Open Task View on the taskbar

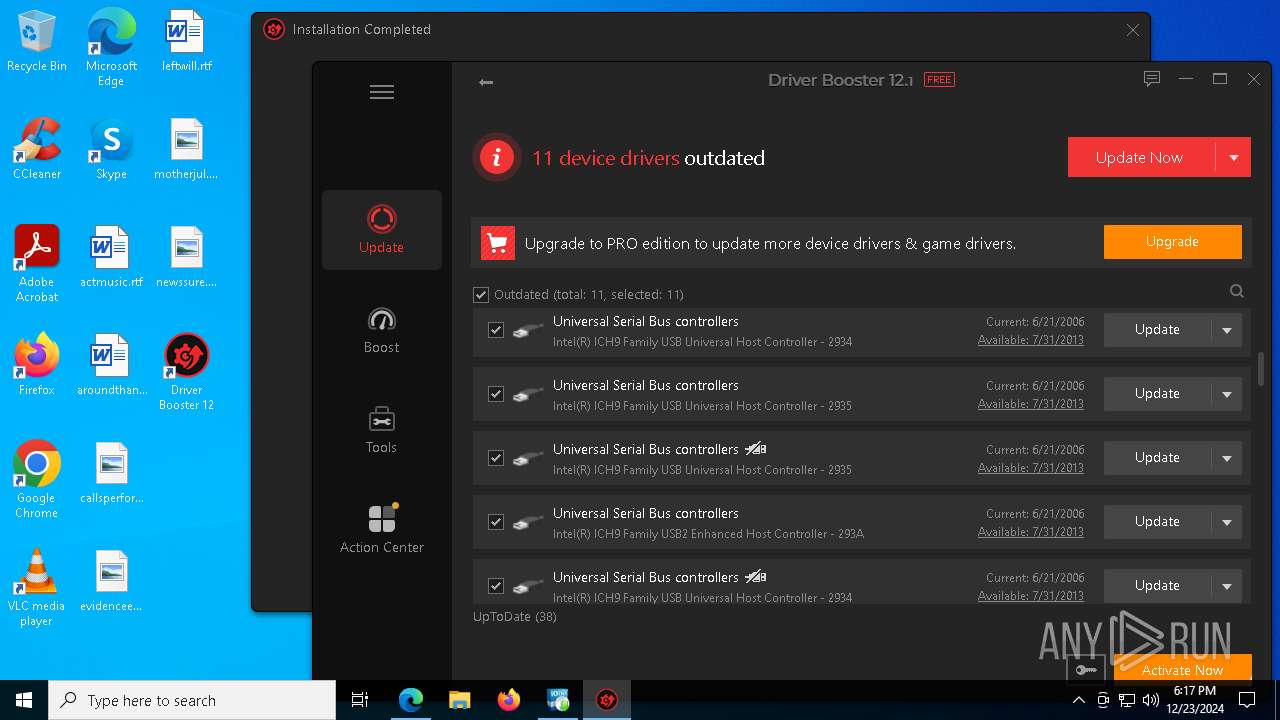[x=360, y=700]
